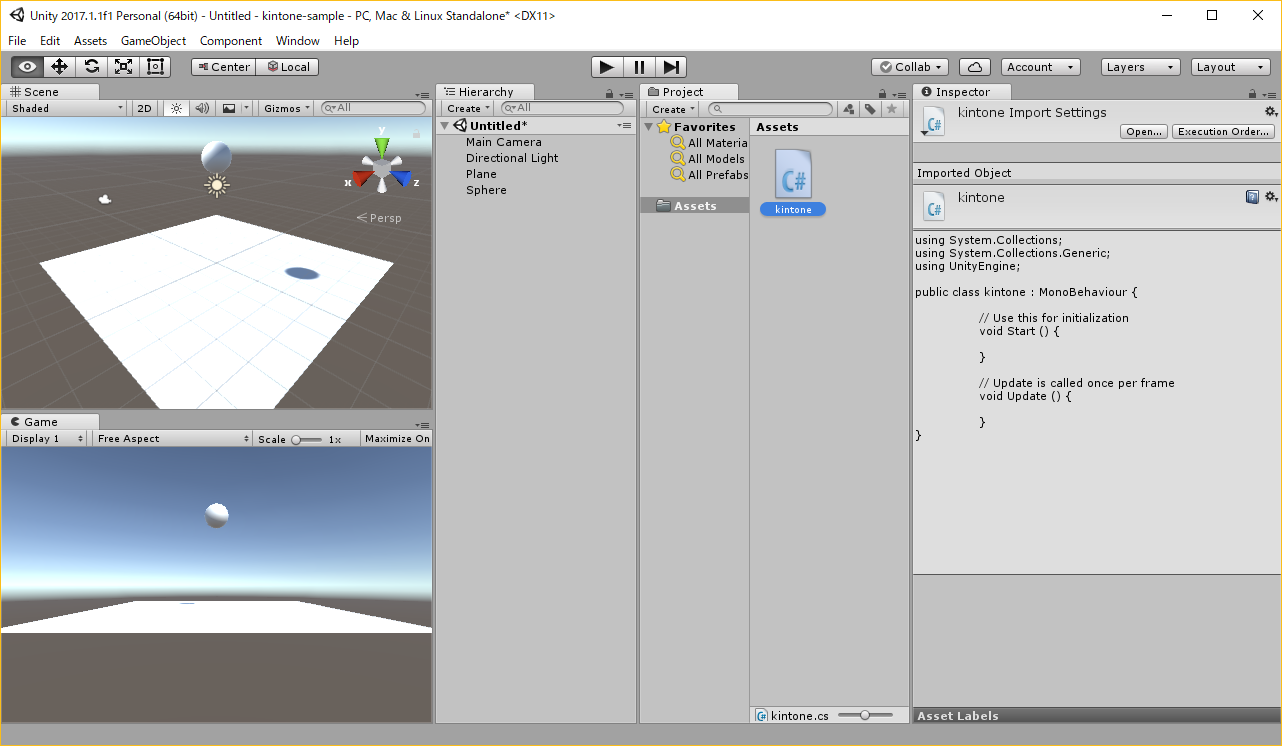Click the Open... button
The height and width of the screenshot is (746, 1282).
[x=1143, y=132]
